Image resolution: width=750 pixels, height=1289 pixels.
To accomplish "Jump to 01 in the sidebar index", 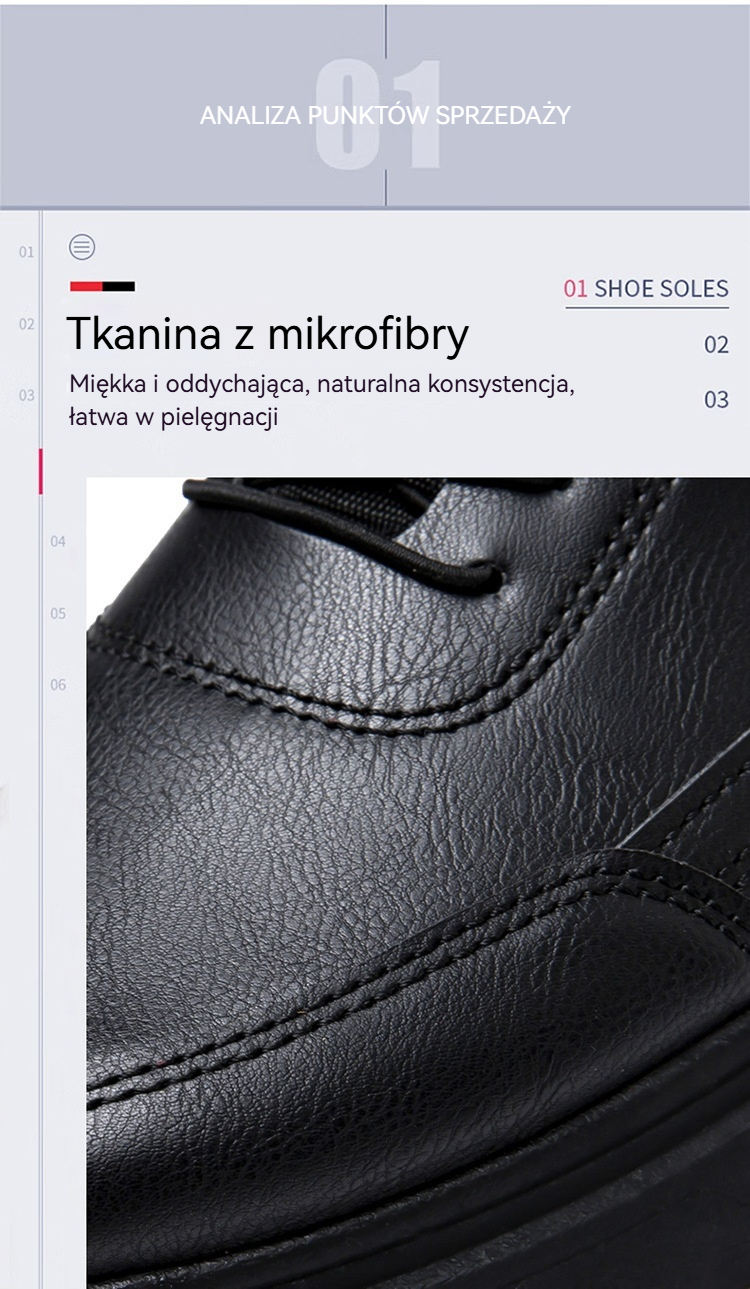I will (x=26, y=252).
